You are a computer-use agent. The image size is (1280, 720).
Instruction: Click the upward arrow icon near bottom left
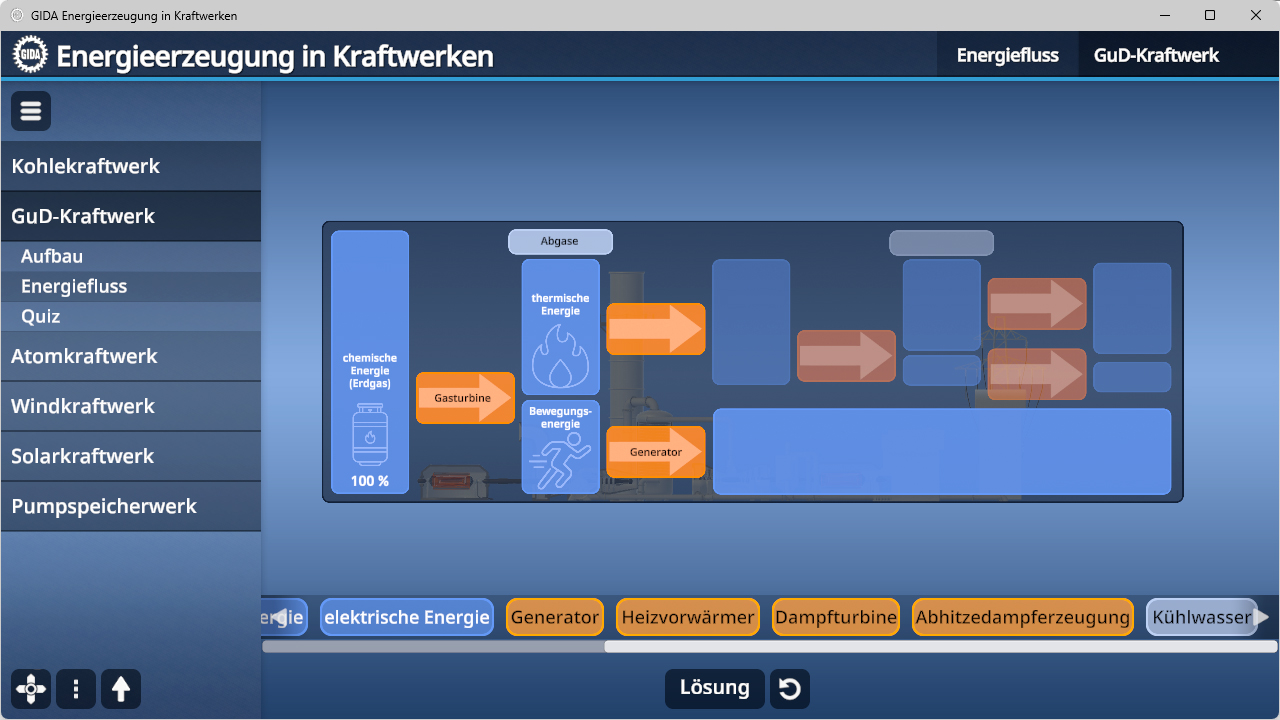pyautogui.click(x=121, y=689)
